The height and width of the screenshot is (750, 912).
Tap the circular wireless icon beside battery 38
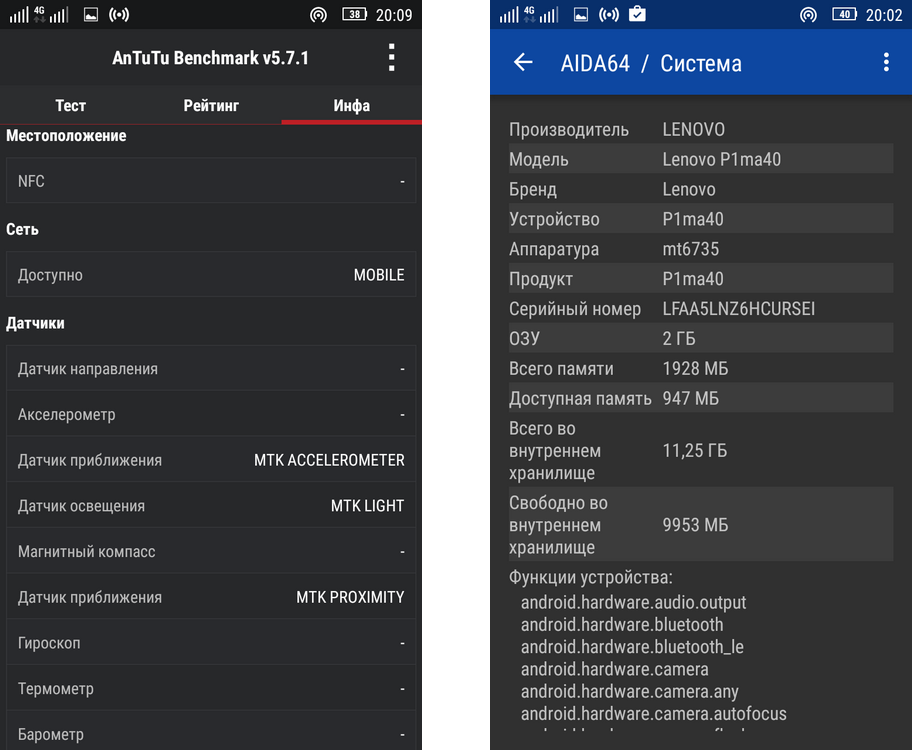318,15
